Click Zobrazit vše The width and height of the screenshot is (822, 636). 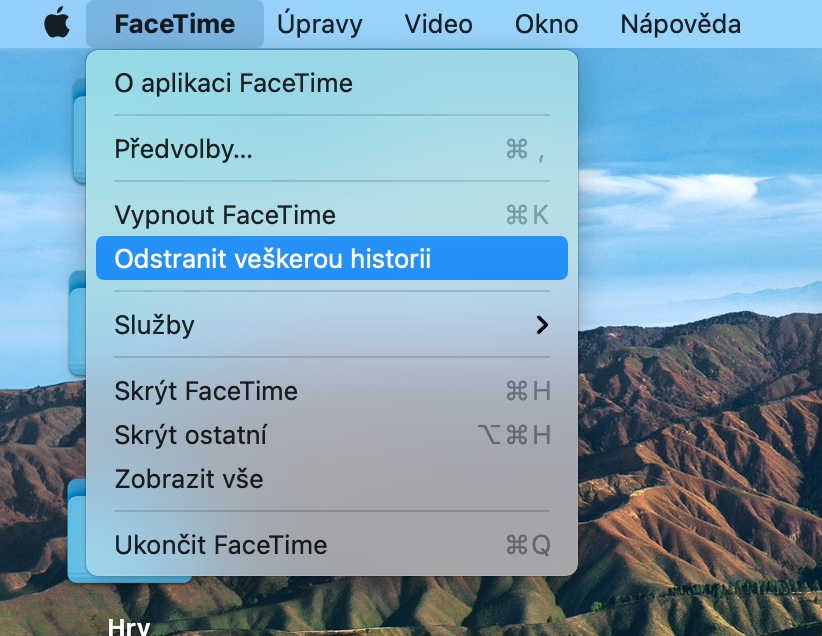189,479
